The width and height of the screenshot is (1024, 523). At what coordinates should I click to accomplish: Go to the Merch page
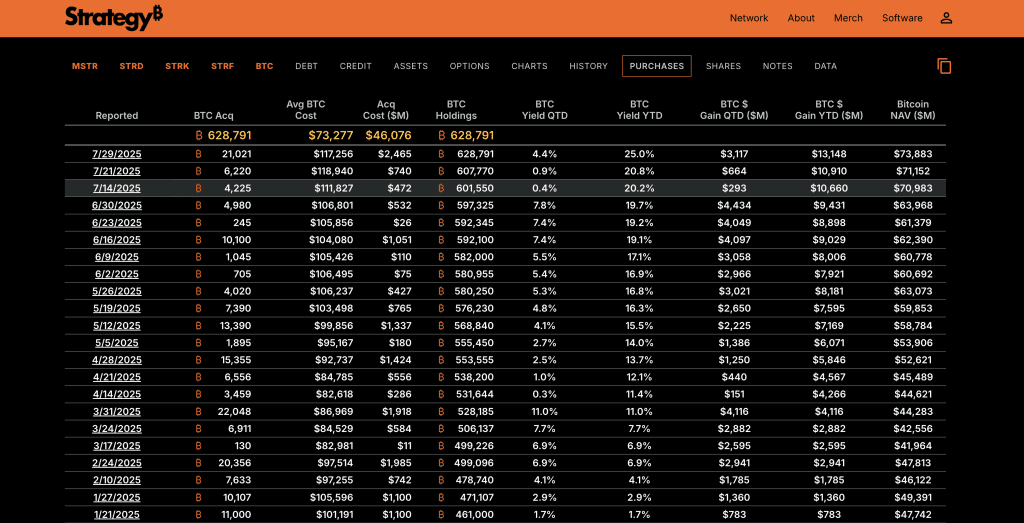pyautogui.click(x=848, y=18)
